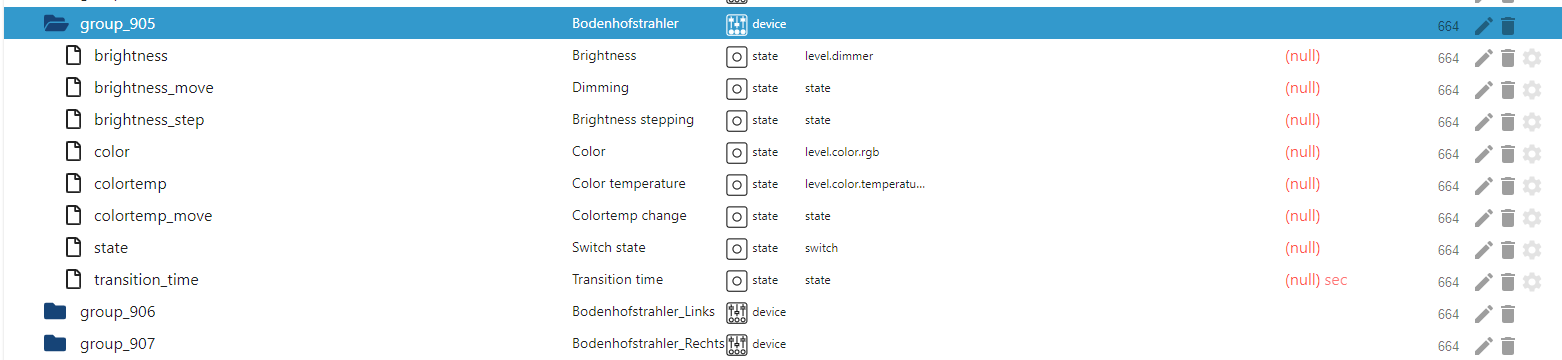This screenshot has height=360, width=1562.
Task: Edit the state switch object
Action: [x=1483, y=249]
